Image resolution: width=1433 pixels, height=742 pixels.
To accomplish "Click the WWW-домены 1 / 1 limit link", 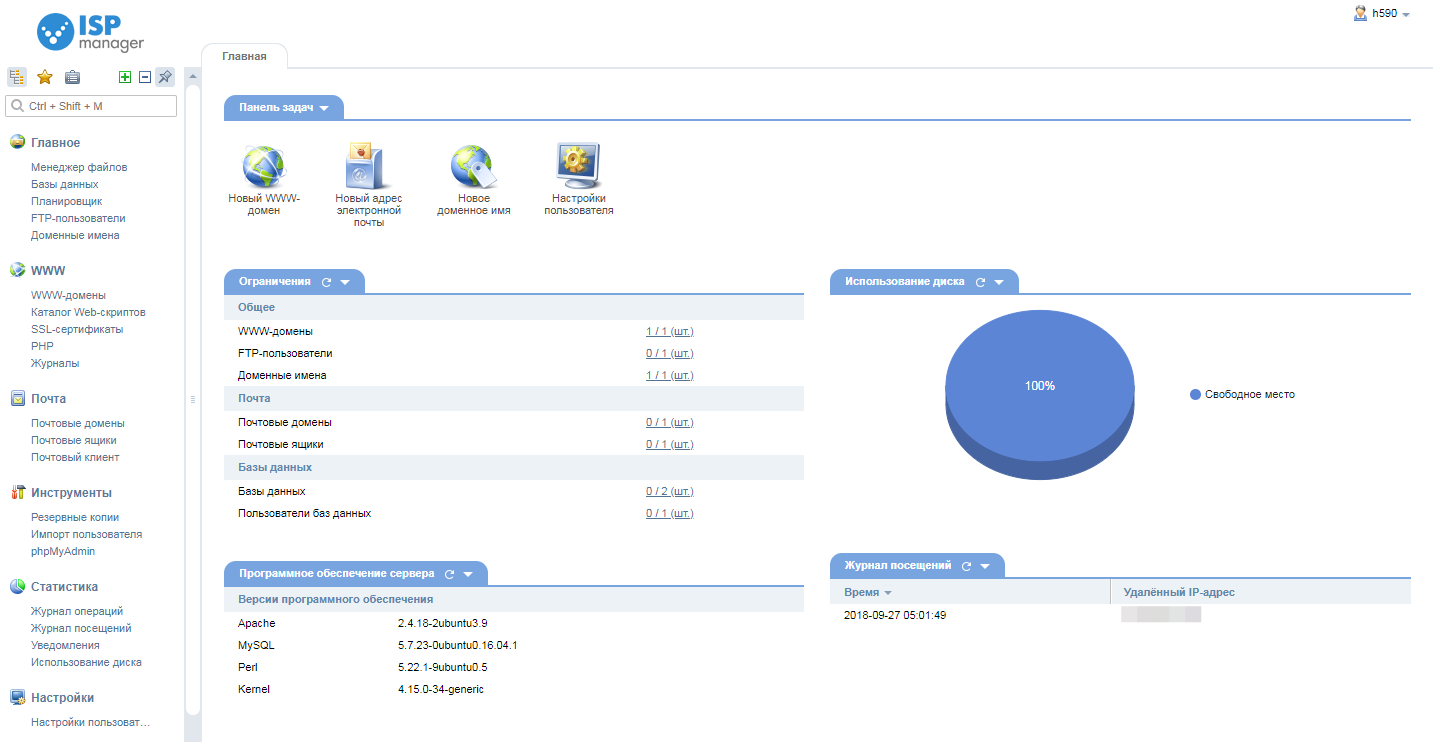I will point(670,331).
